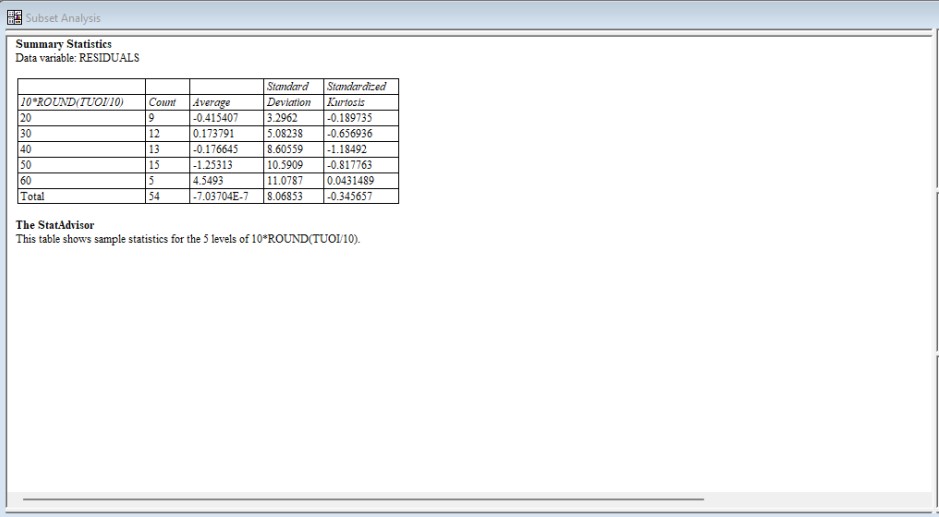This screenshot has width=939, height=517.
Task: Select the Average column header
Action: (x=211, y=102)
